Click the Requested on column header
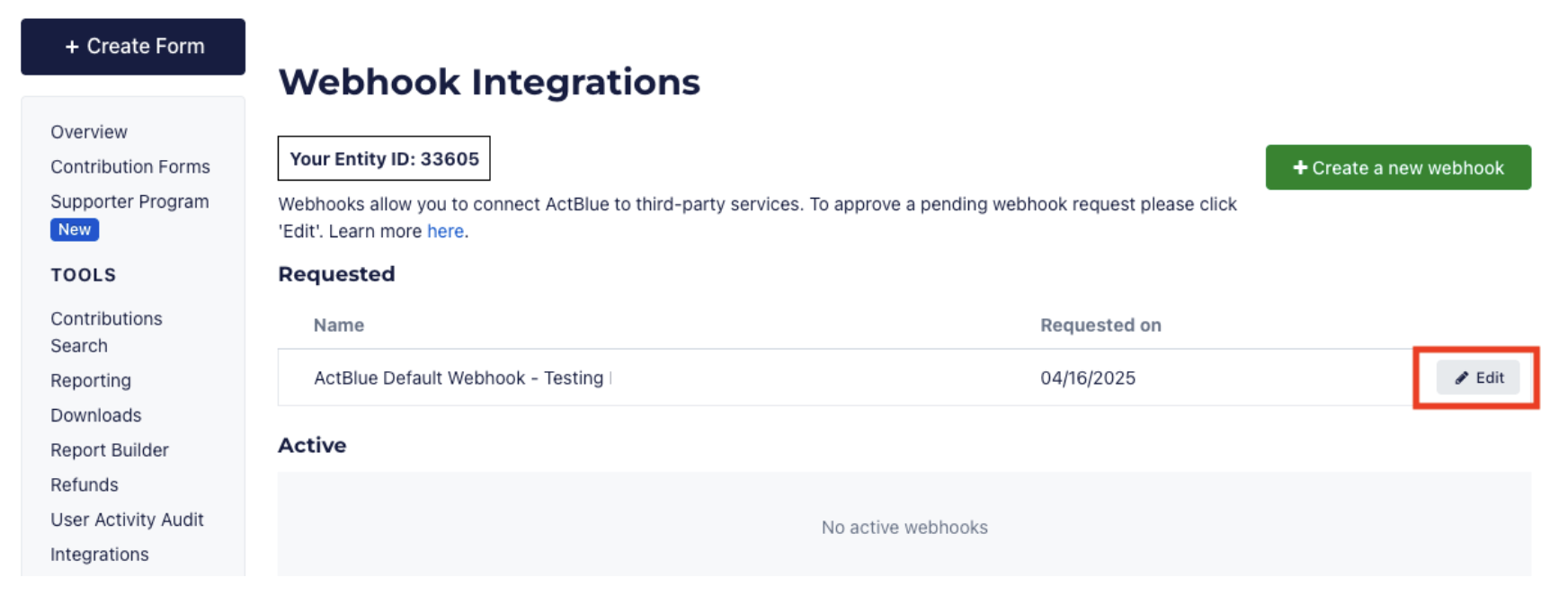 pos(1100,325)
